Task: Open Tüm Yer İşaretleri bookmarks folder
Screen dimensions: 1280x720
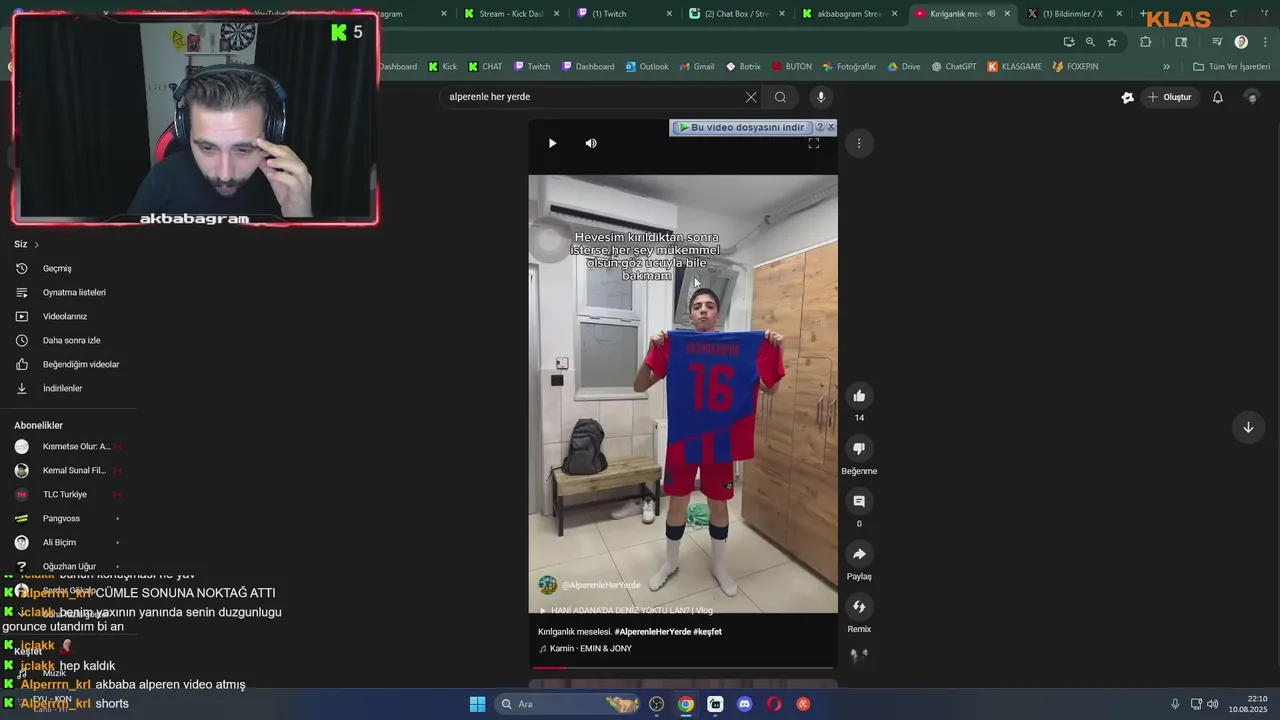Action: coord(1232,67)
